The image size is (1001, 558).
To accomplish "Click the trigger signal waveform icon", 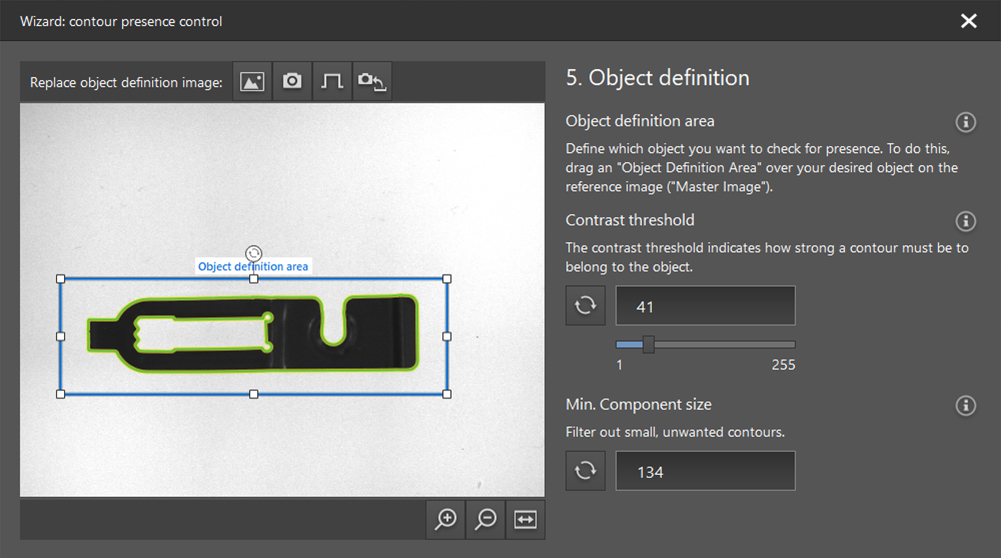I will point(331,82).
